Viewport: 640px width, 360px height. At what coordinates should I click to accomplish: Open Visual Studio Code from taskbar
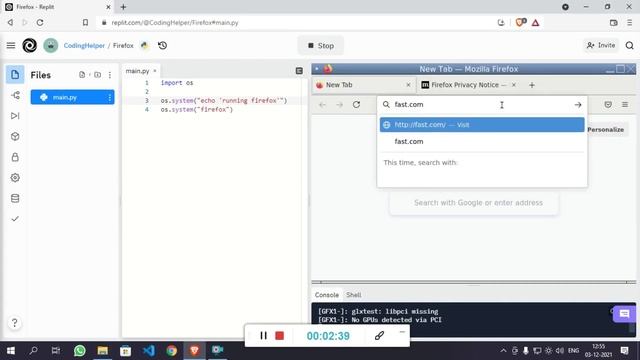coord(149,351)
